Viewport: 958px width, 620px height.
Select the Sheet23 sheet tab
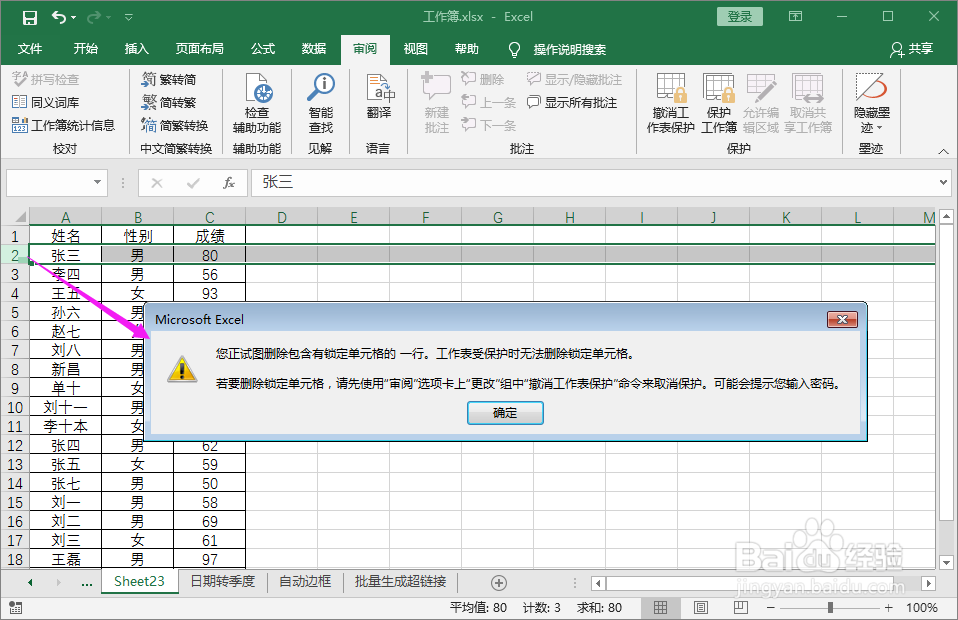(x=139, y=582)
